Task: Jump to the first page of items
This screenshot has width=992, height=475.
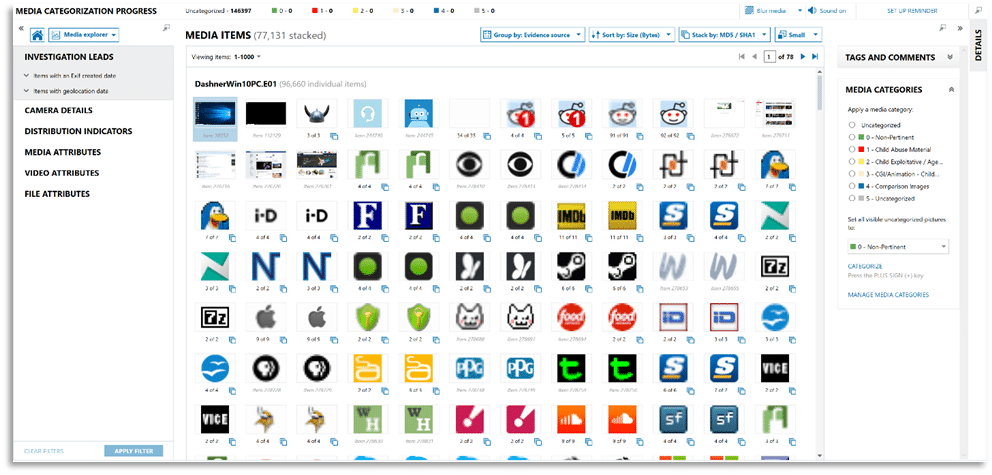Action: 741,57
